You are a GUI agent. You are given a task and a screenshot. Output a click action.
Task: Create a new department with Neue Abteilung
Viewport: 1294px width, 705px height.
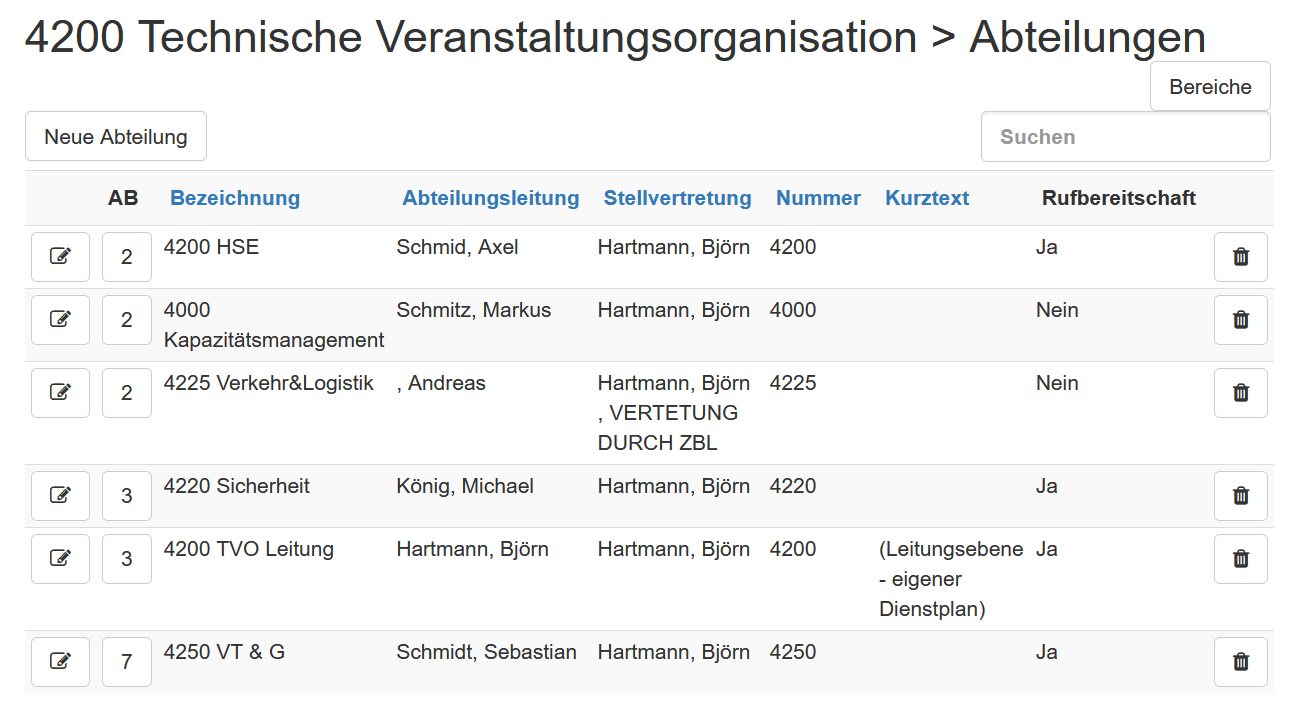(x=115, y=135)
